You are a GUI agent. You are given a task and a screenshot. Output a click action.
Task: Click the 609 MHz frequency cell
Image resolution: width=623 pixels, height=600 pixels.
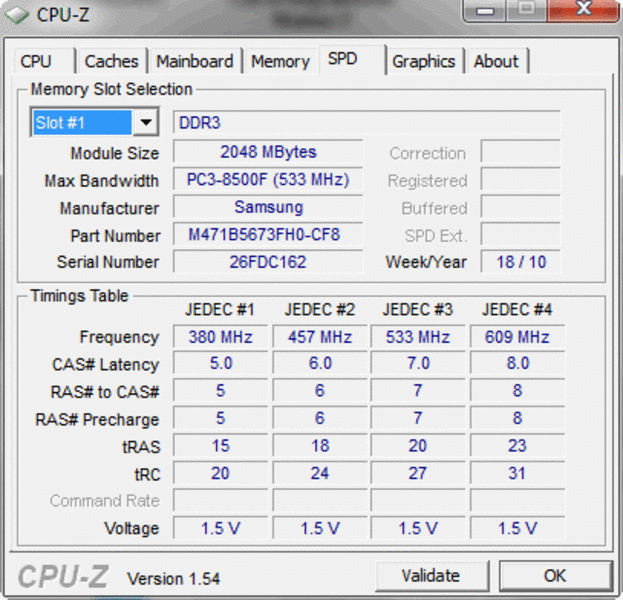tap(517, 337)
